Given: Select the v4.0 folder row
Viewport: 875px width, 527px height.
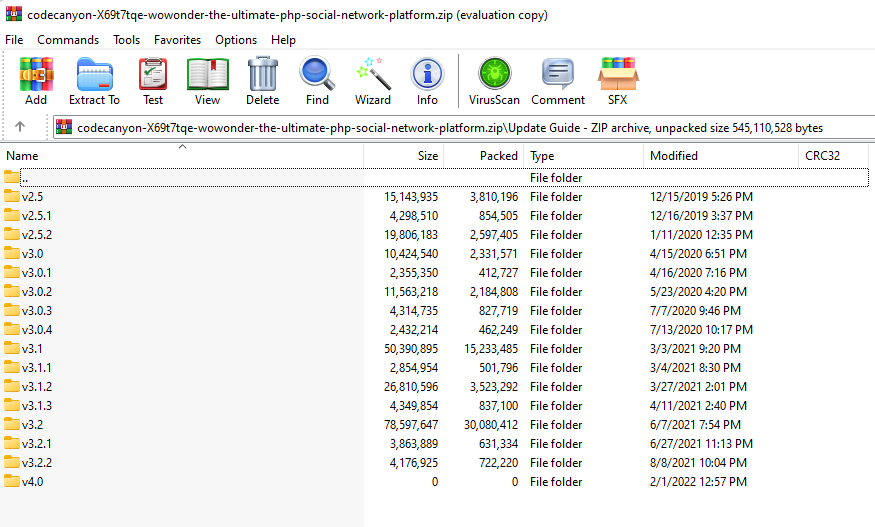Looking at the screenshot, I should 32,482.
